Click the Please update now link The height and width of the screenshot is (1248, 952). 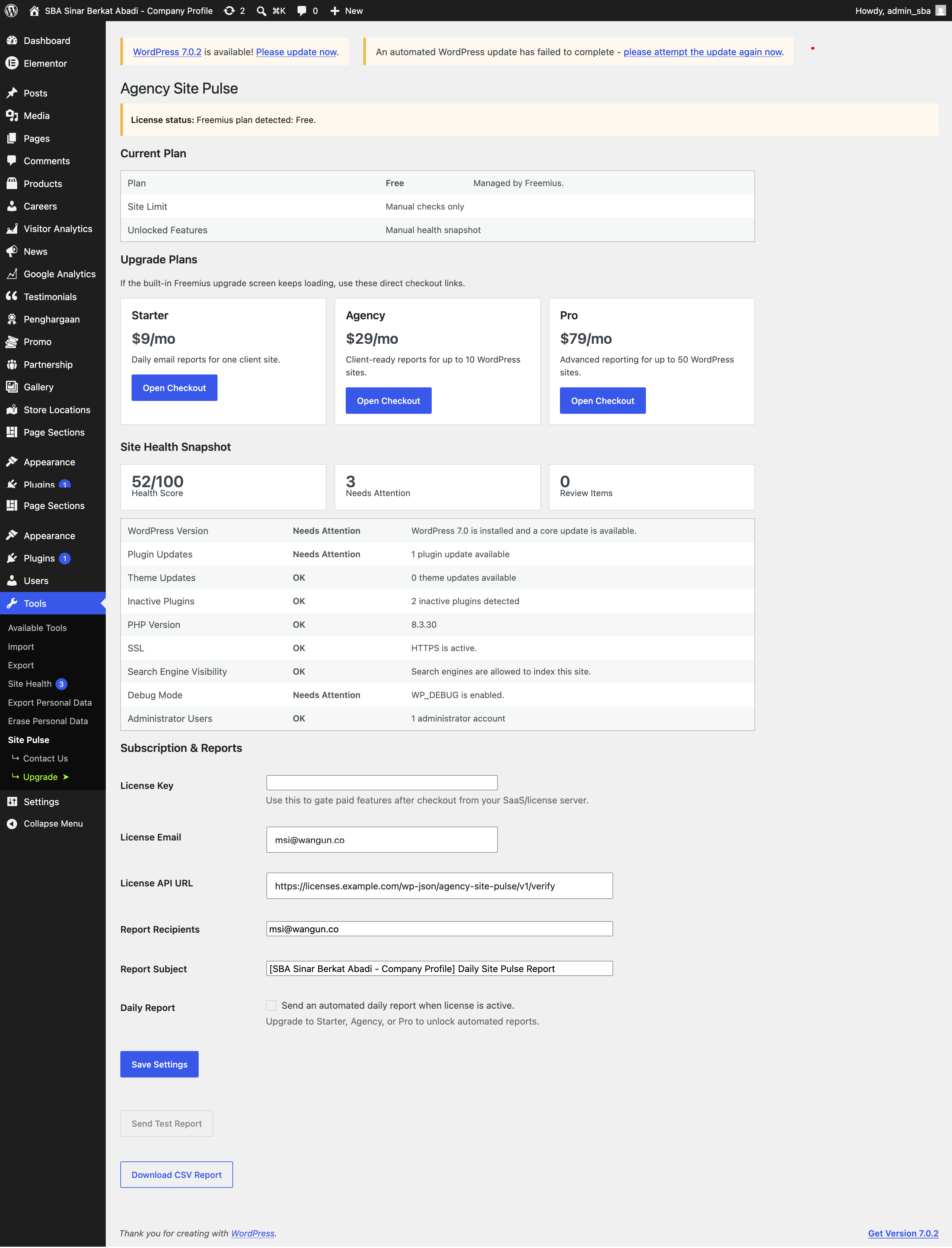click(297, 52)
